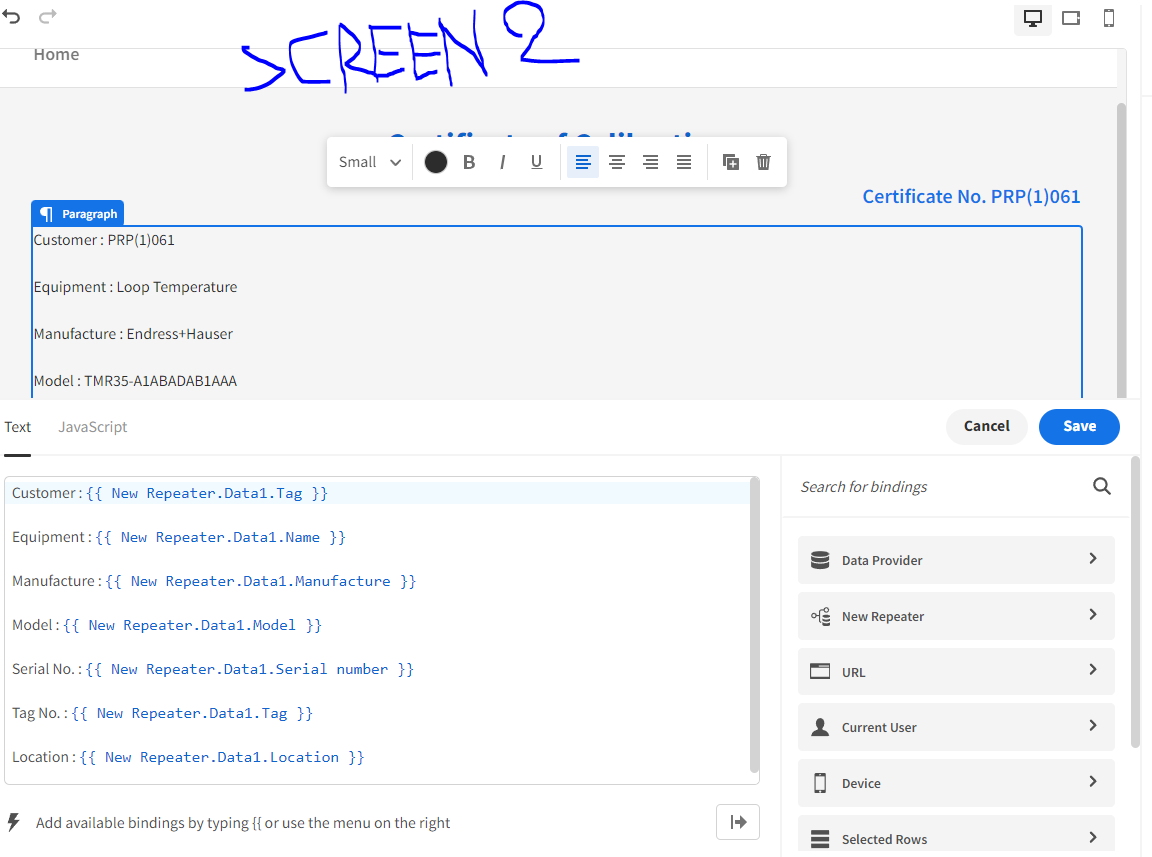Viewport: 1152px width, 857px height.
Task: Open the binding editor expand icon
Action: coord(737,821)
